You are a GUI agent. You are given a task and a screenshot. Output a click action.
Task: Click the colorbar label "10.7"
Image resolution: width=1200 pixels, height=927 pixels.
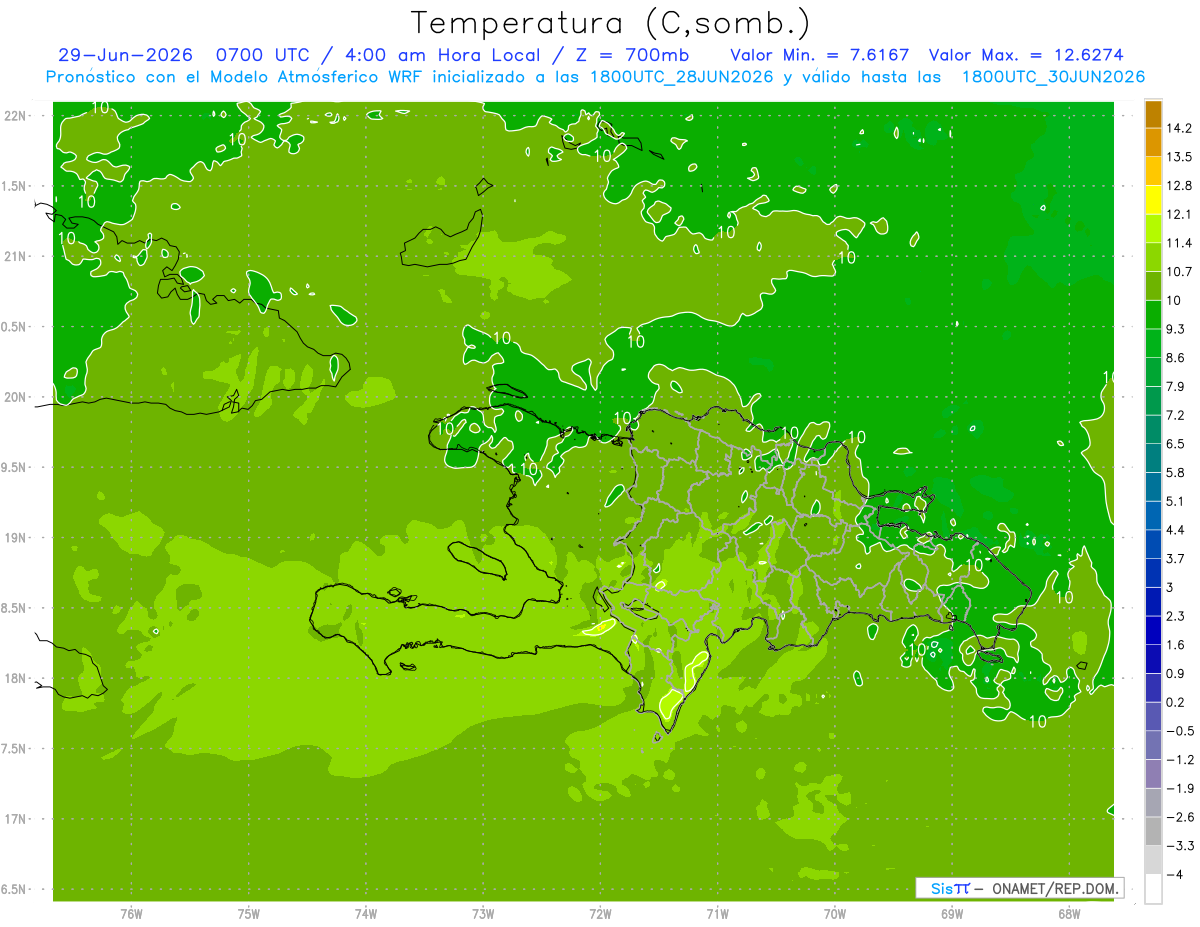(x=1179, y=272)
